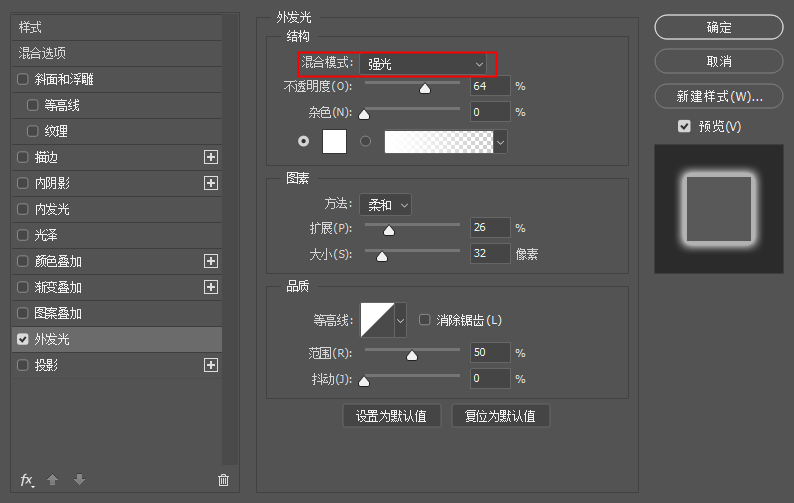Screen dimensions: 794x503
Task: Open the 样式 section in the left list
Action: point(116,27)
